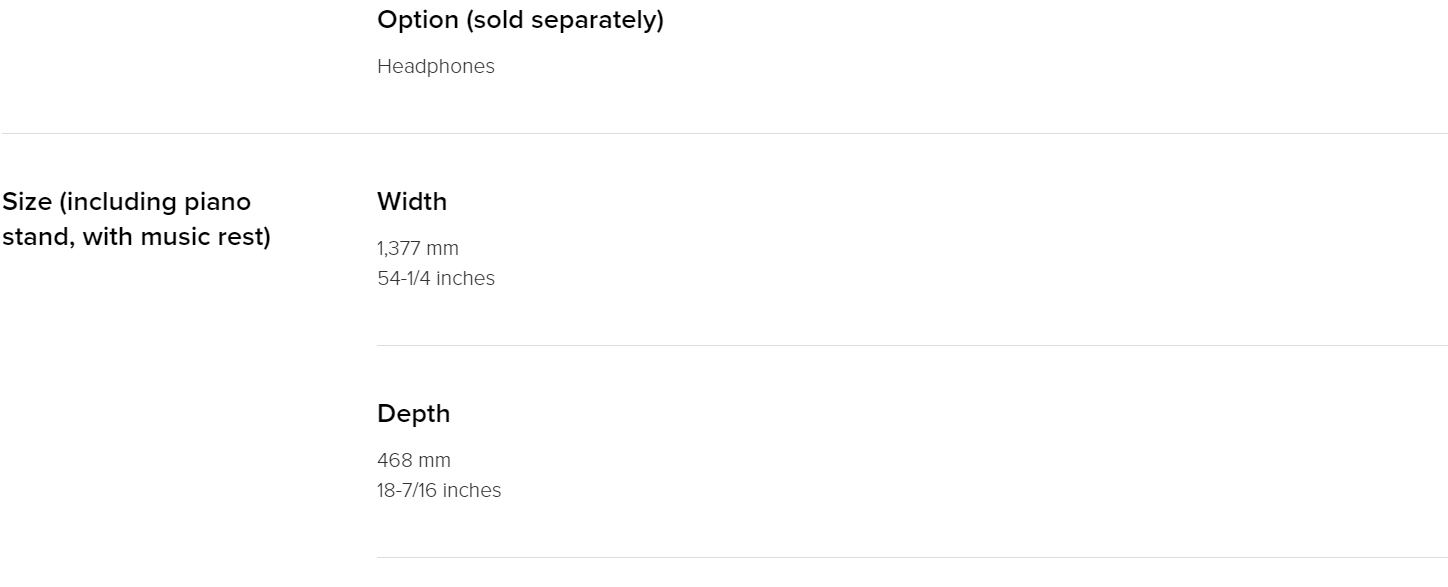Select the "18-7/16" depth fraction value
This screenshot has width=1448, height=587.
pos(407,490)
